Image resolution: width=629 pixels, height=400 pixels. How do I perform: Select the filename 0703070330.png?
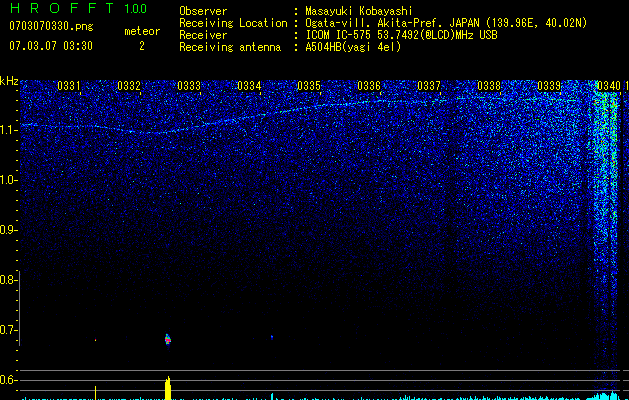point(51,26)
